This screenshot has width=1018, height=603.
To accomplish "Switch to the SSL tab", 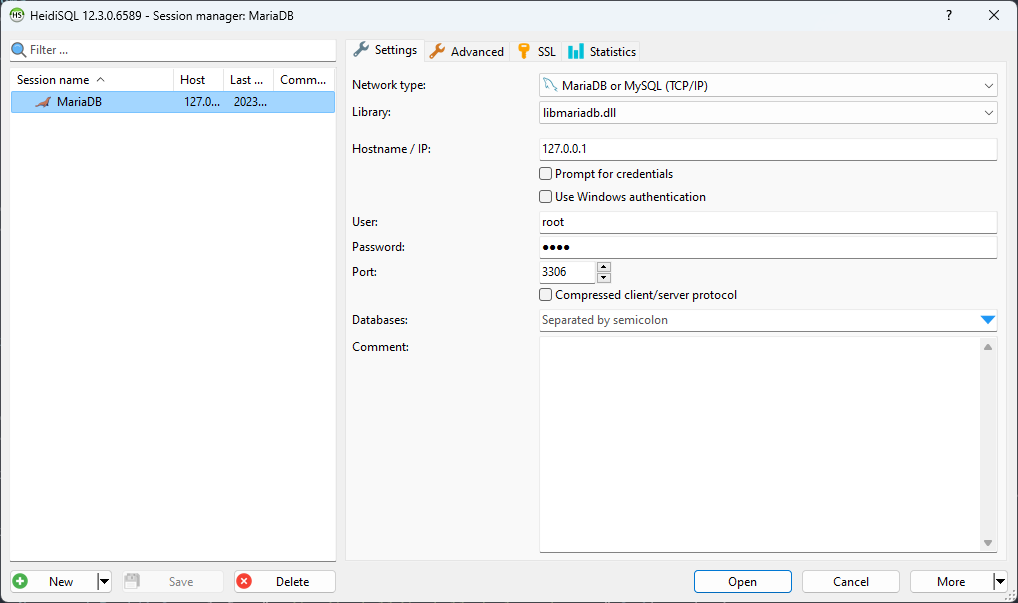I will pos(536,51).
